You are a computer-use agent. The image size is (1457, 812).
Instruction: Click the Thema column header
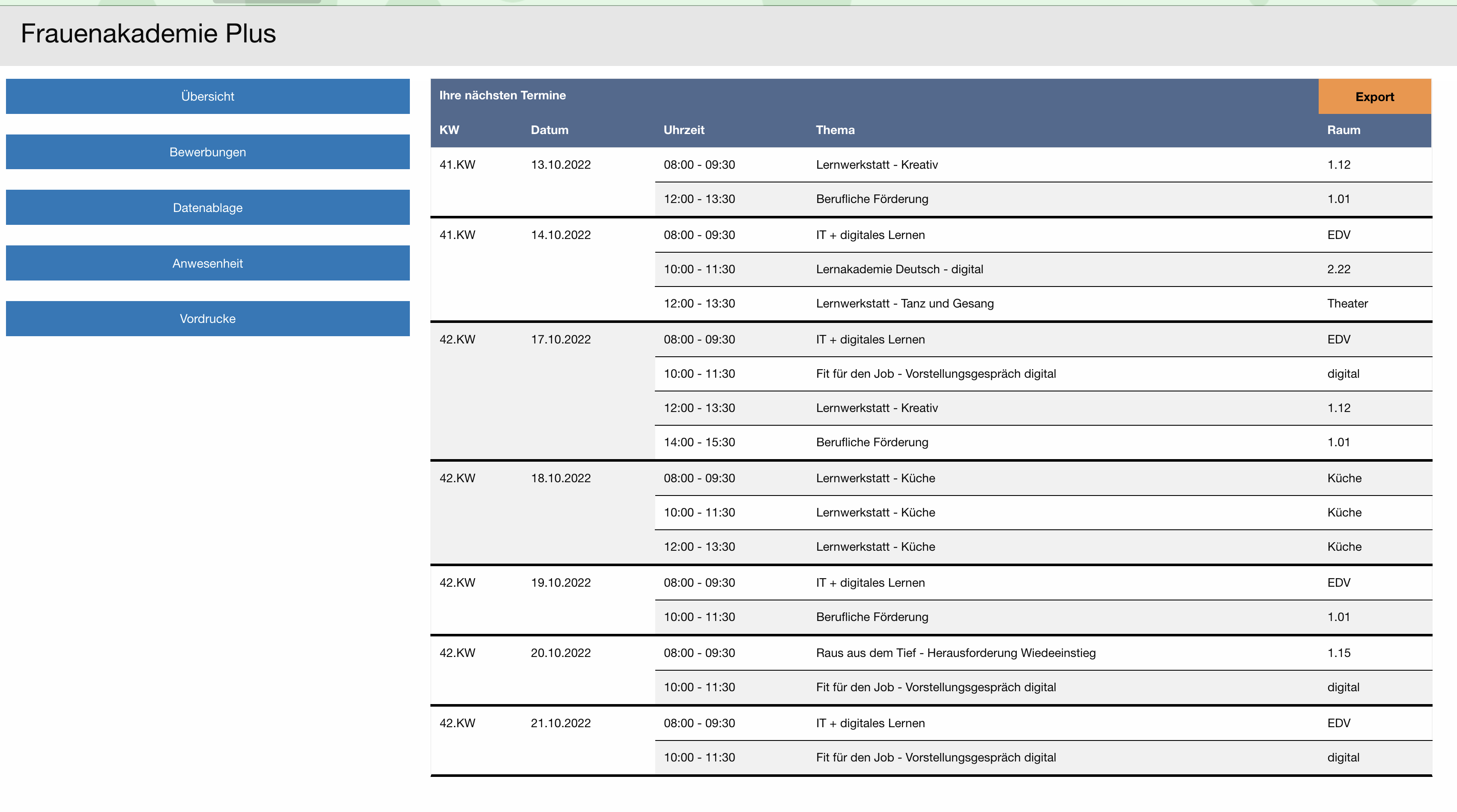pos(835,129)
